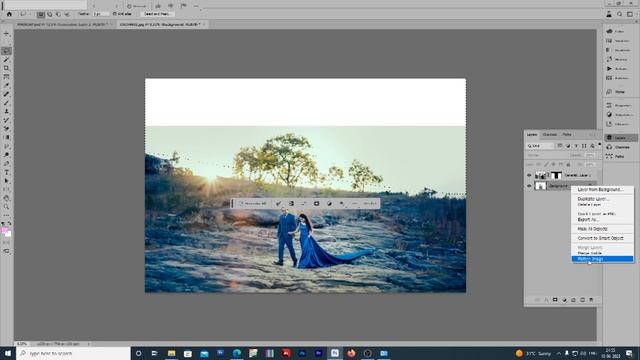Viewport: 640px width, 360px height.
Task: Toggle the Anti-alias checkbox
Action: 115,14
